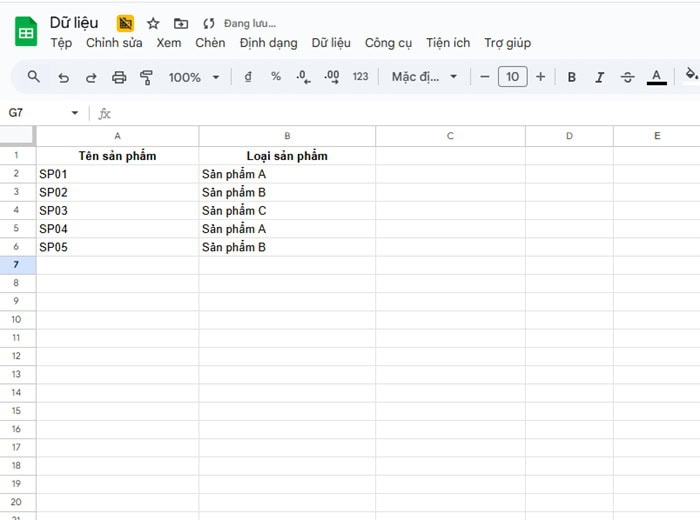Open the Chỉnh sửa menu
The width and height of the screenshot is (700, 520).
114,43
